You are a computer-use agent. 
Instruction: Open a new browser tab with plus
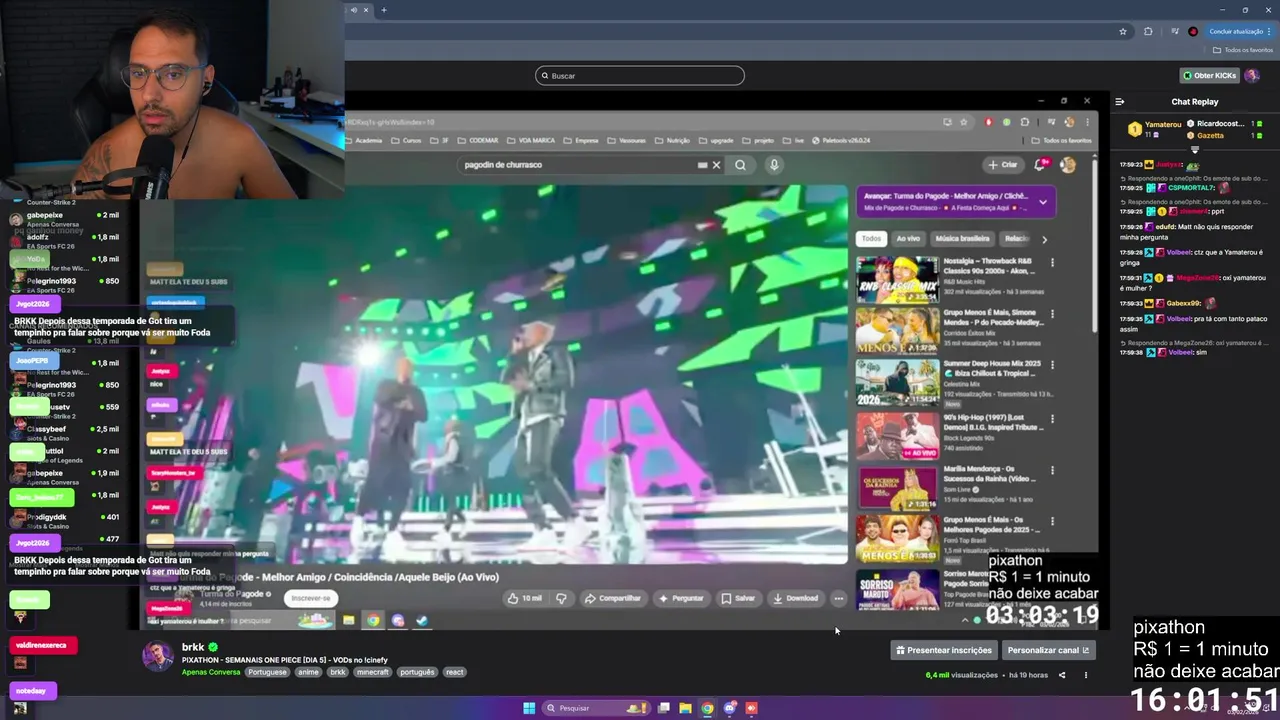[x=384, y=10]
